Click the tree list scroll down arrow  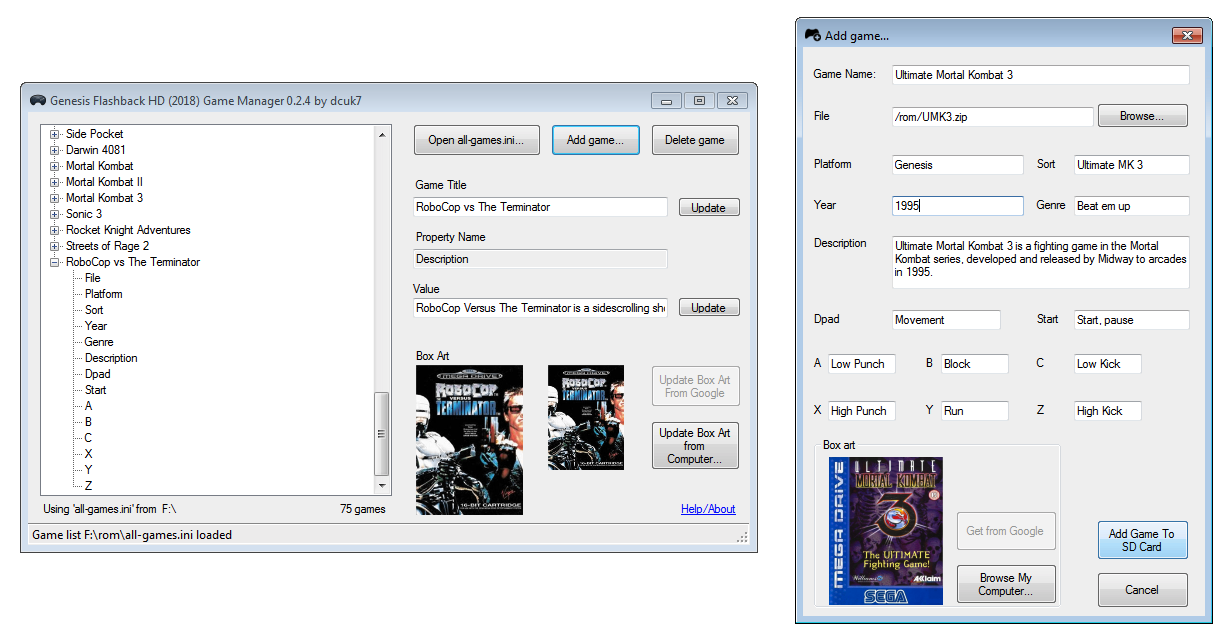click(x=381, y=486)
